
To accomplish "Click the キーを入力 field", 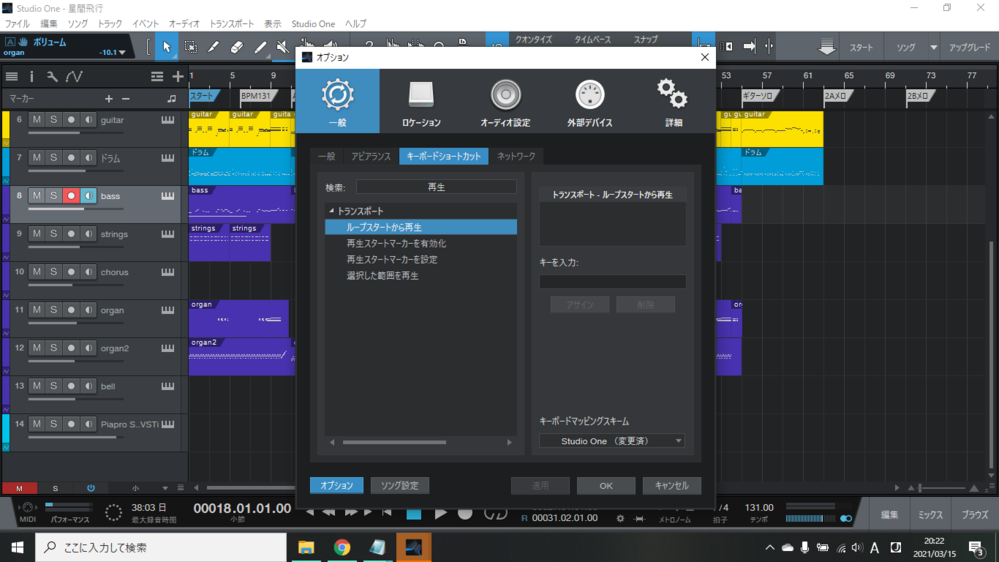I will point(612,281).
